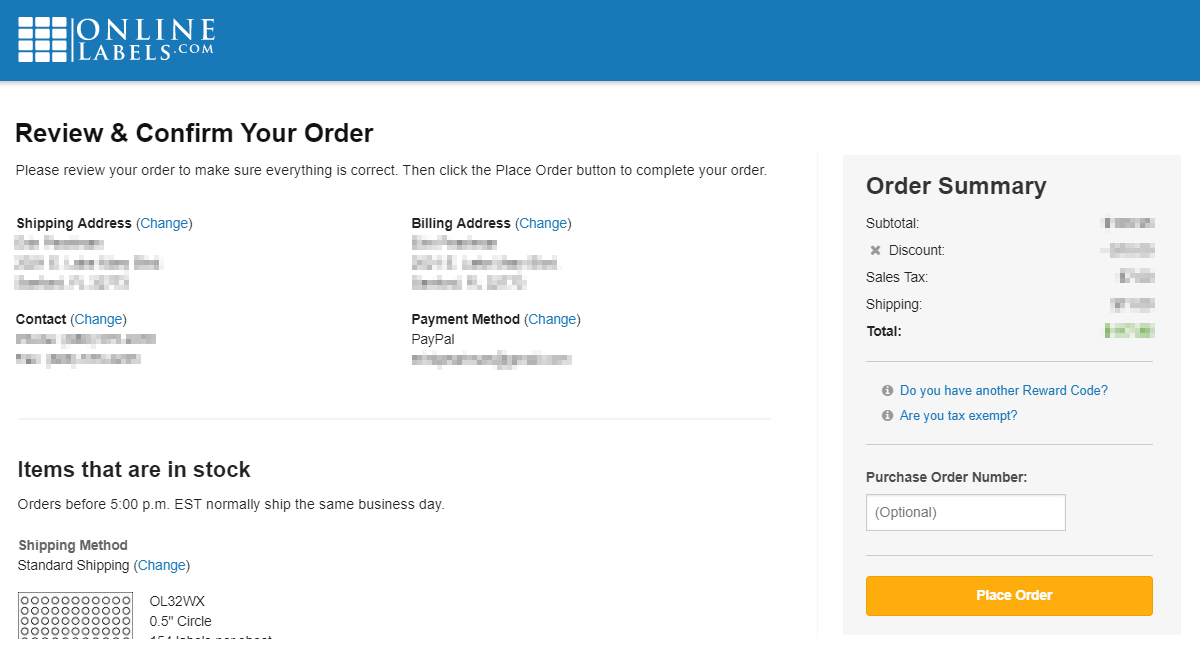Focus the Purchase Order Number field
The image size is (1200, 666).
(x=966, y=512)
